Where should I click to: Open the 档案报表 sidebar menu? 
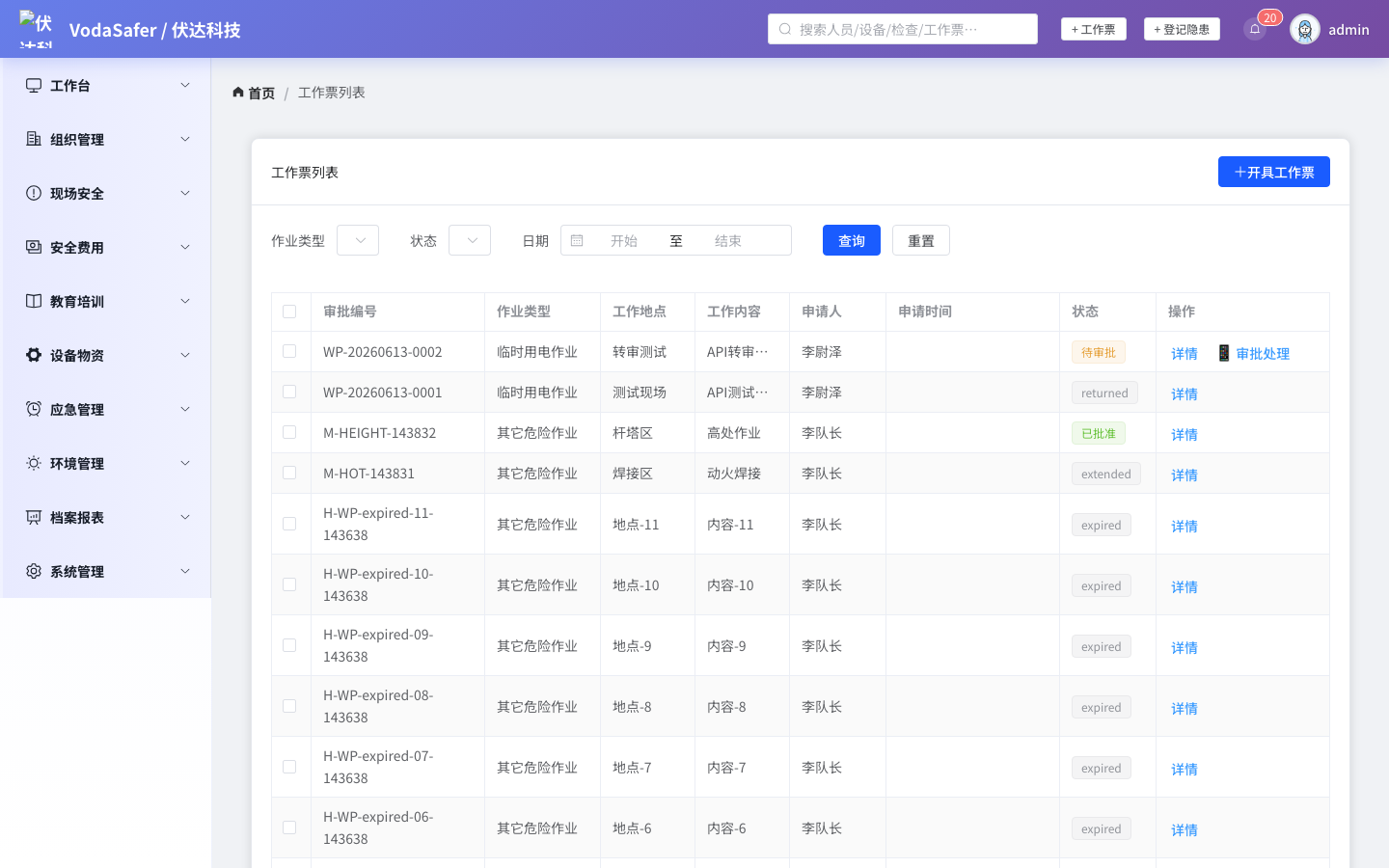point(106,517)
